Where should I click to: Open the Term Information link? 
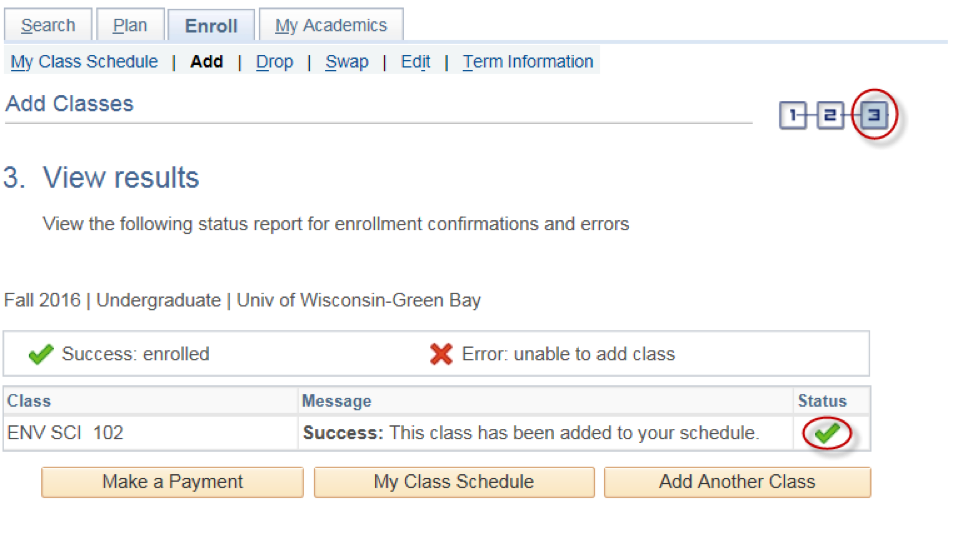point(528,61)
